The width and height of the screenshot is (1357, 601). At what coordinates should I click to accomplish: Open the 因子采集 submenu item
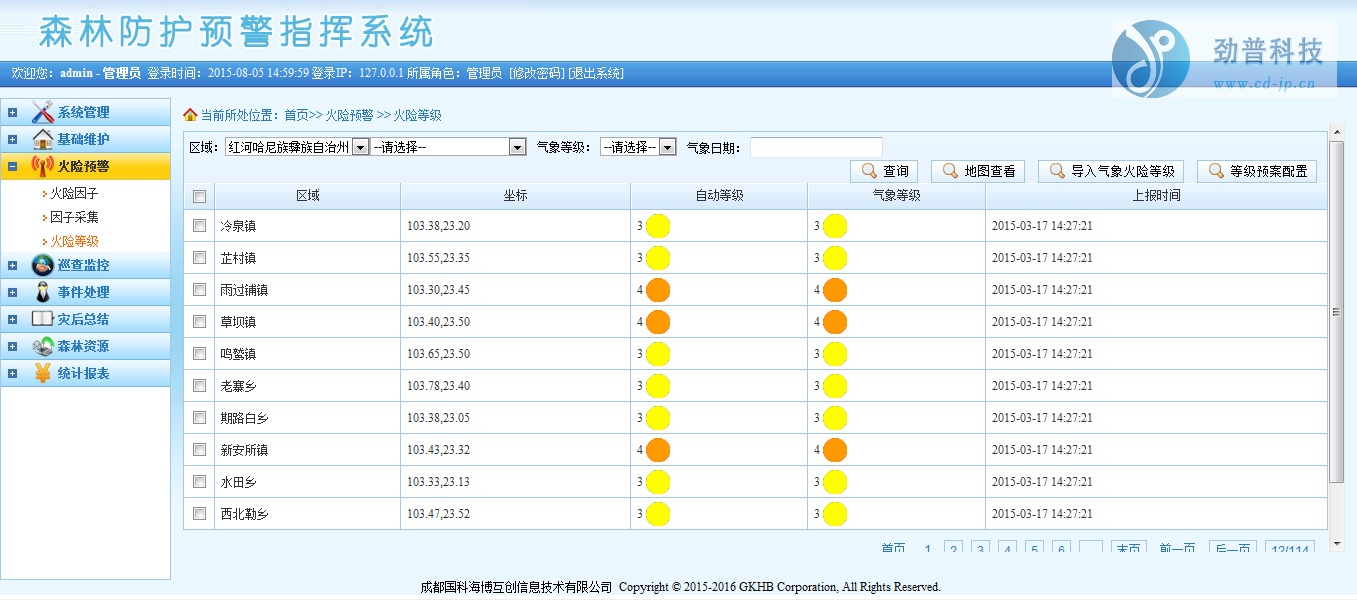74,217
